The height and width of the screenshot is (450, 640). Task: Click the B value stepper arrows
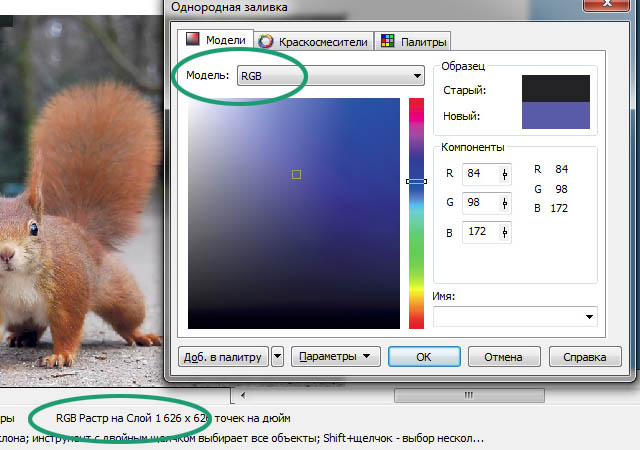[x=504, y=232]
